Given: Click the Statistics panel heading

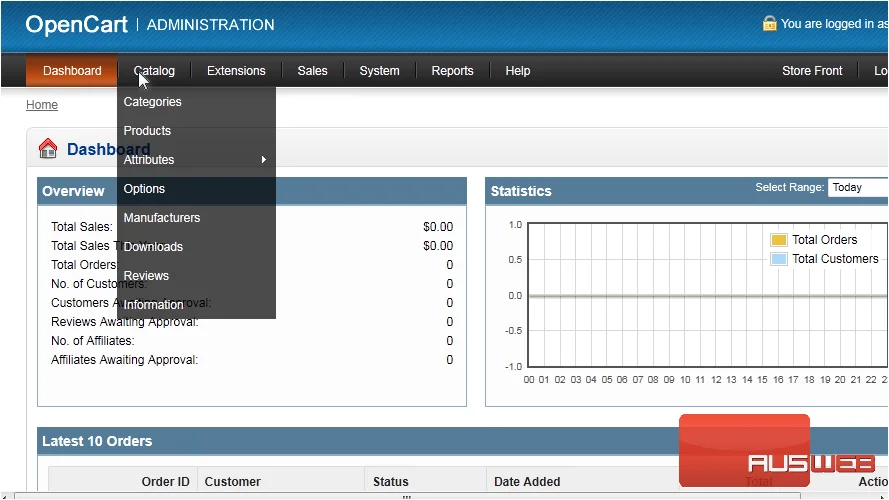Looking at the screenshot, I should [x=521, y=191].
